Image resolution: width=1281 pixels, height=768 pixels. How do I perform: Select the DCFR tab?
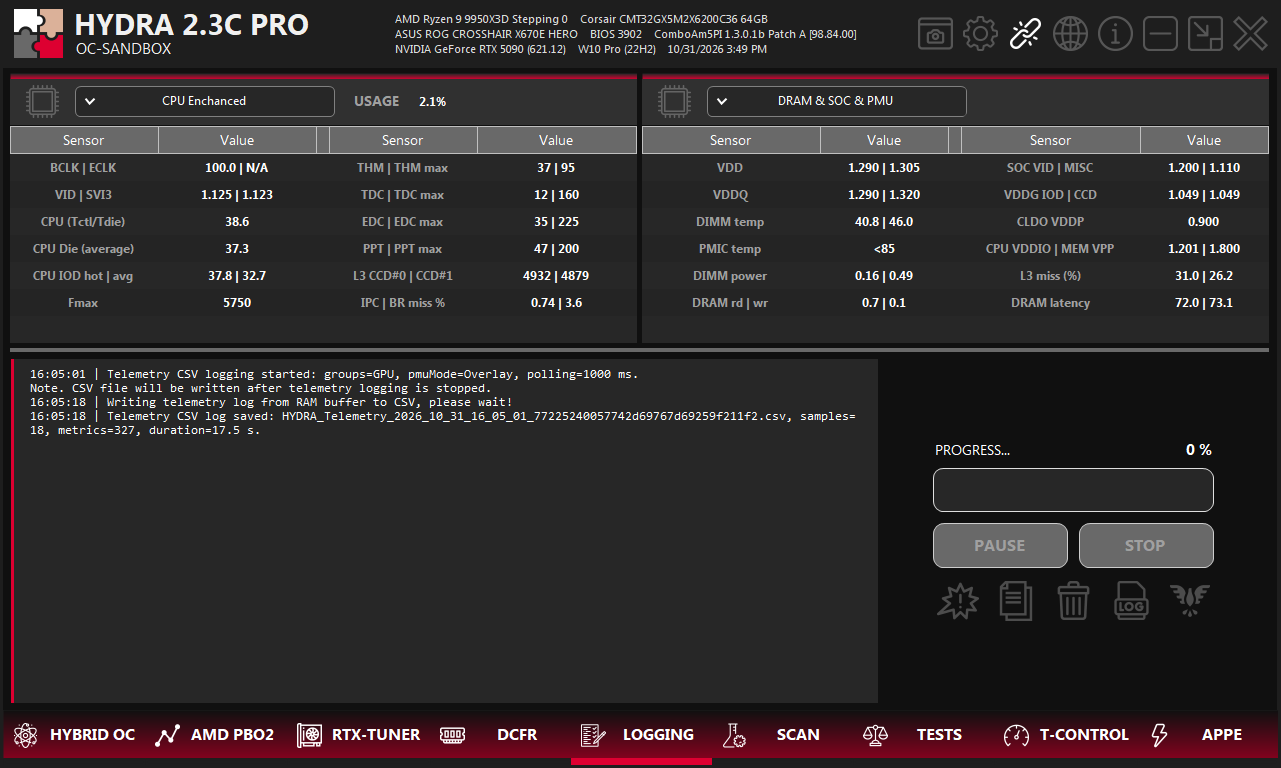click(490, 735)
